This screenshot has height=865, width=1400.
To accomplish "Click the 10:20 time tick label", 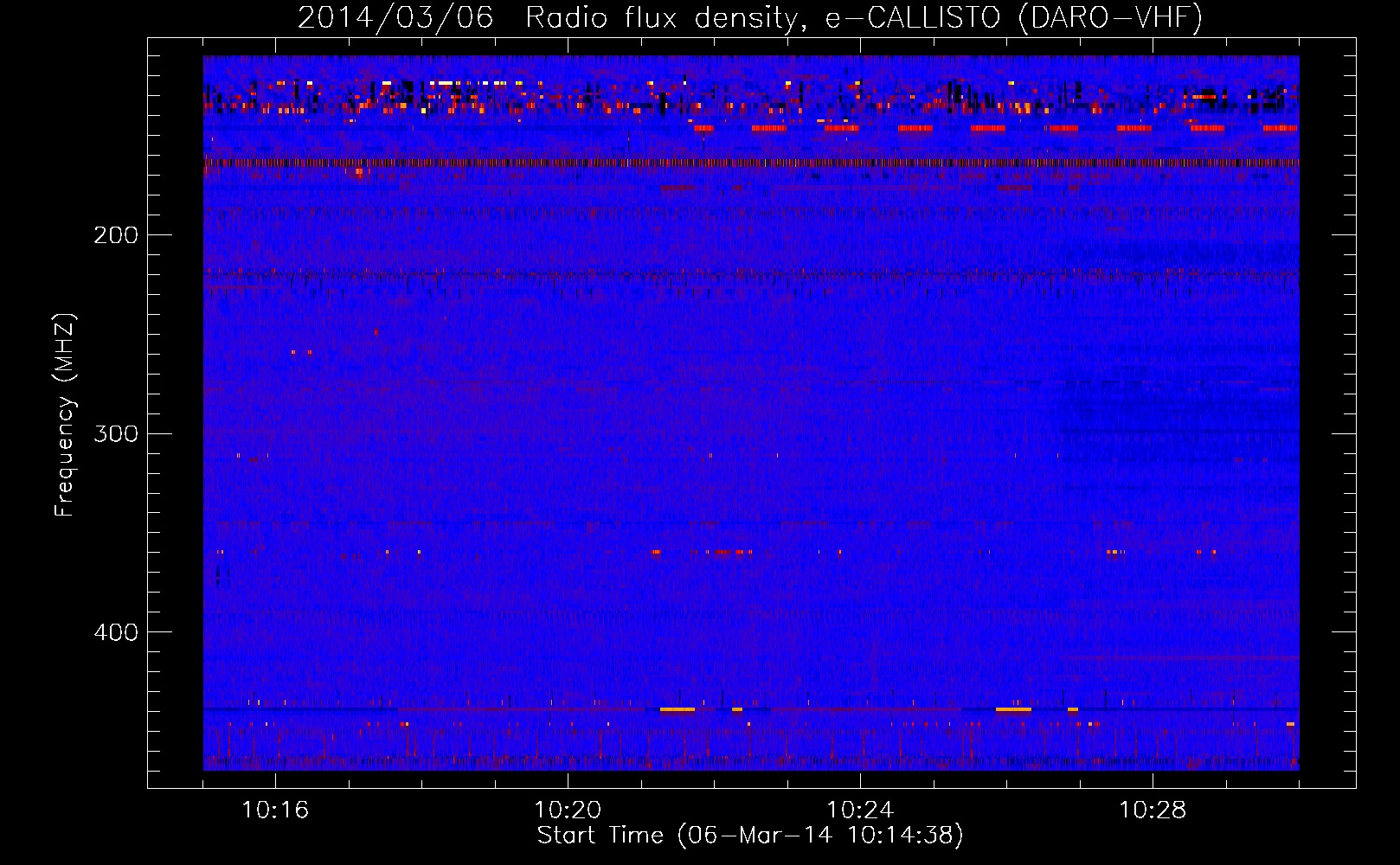I will point(568,811).
